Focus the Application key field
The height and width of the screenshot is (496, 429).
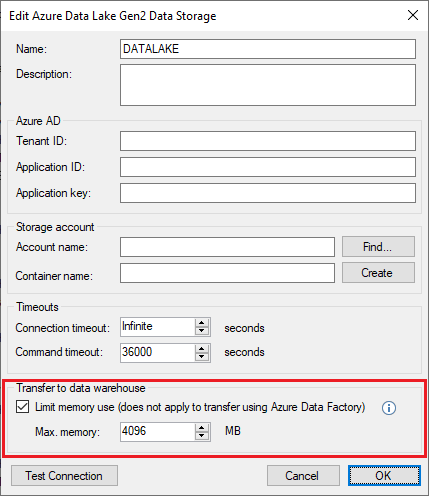[x=268, y=193]
